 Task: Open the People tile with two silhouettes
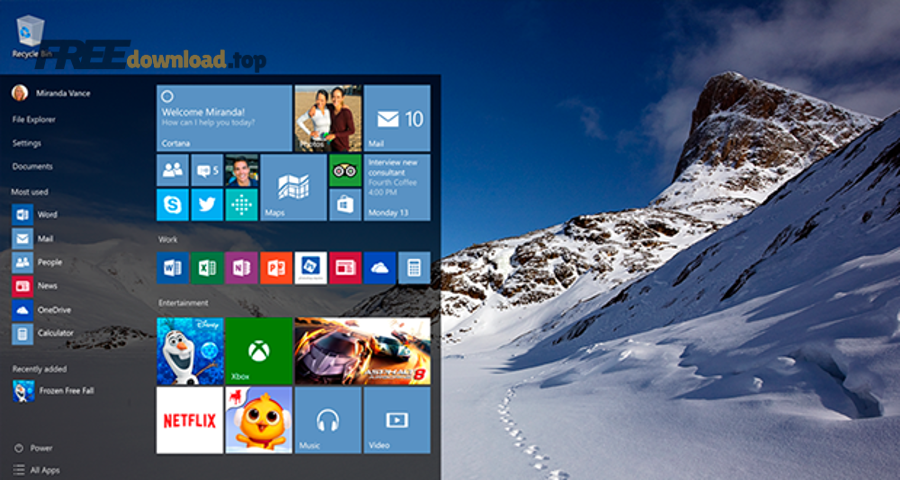coord(173,170)
